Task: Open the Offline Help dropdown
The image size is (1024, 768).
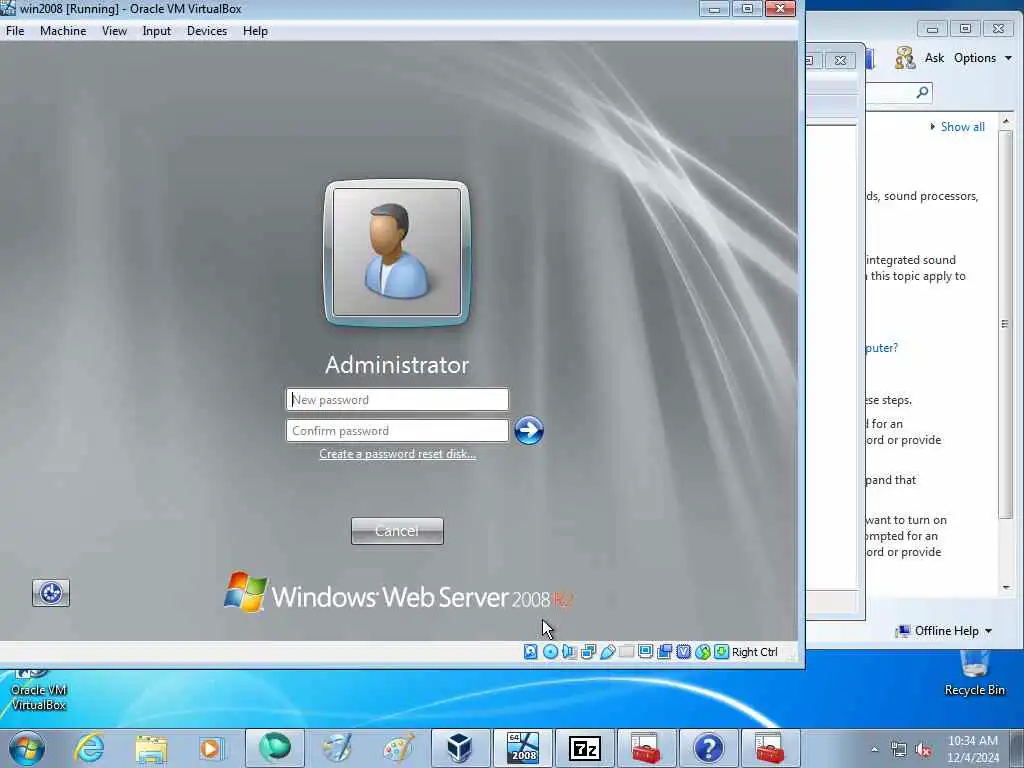Action: click(945, 631)
